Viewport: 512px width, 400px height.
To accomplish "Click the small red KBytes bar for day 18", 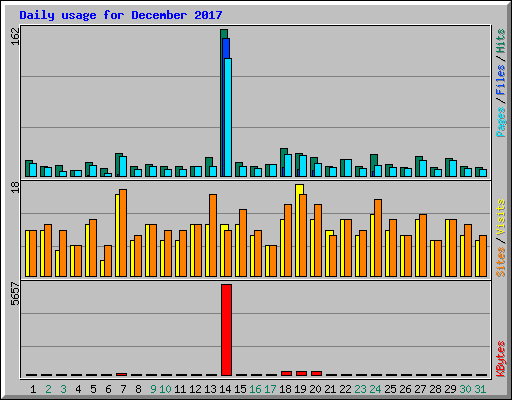I will point(286,373).
